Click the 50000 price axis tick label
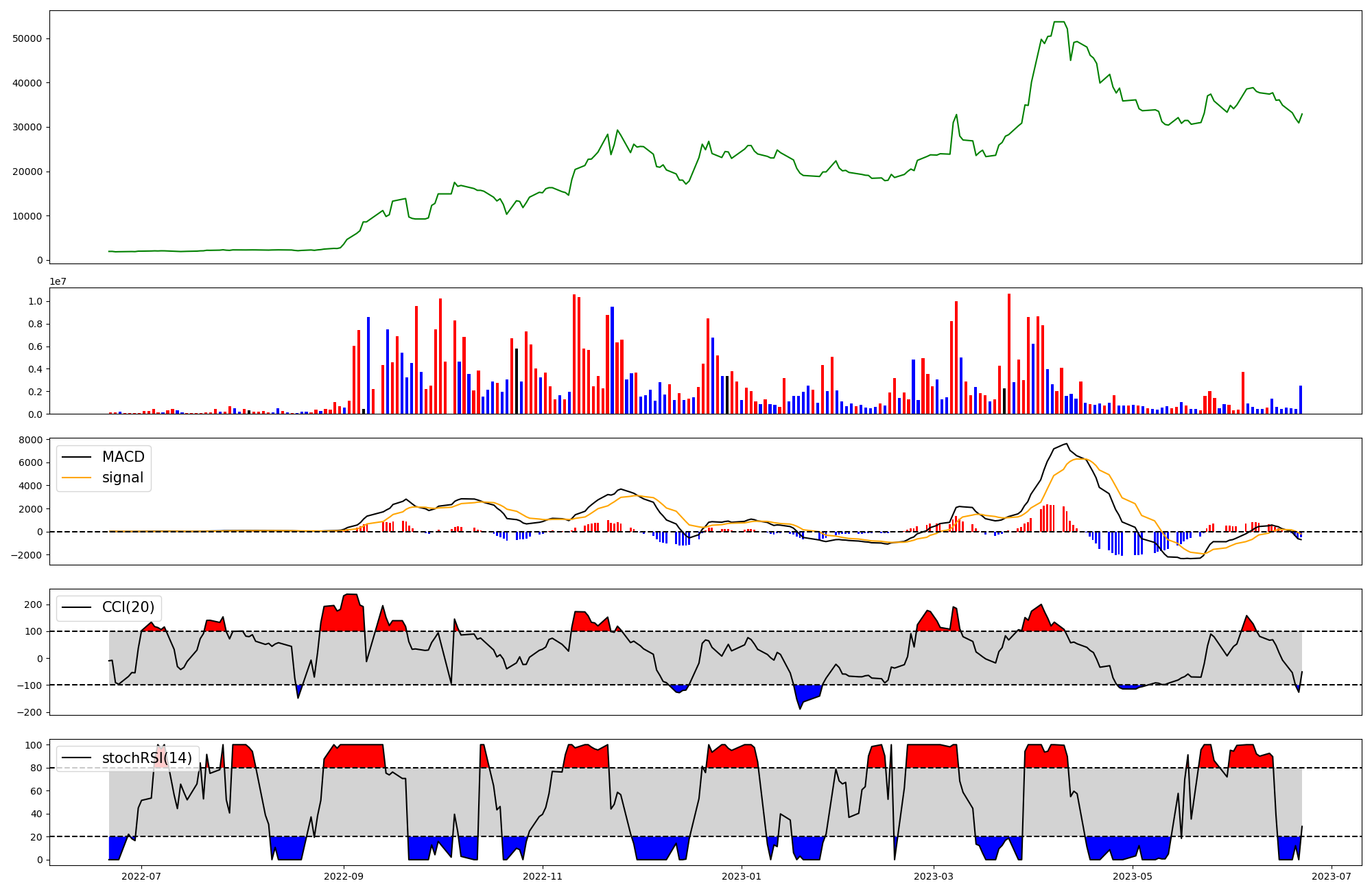The height and width of the screenshot is (892, 1372). [27, 39]
